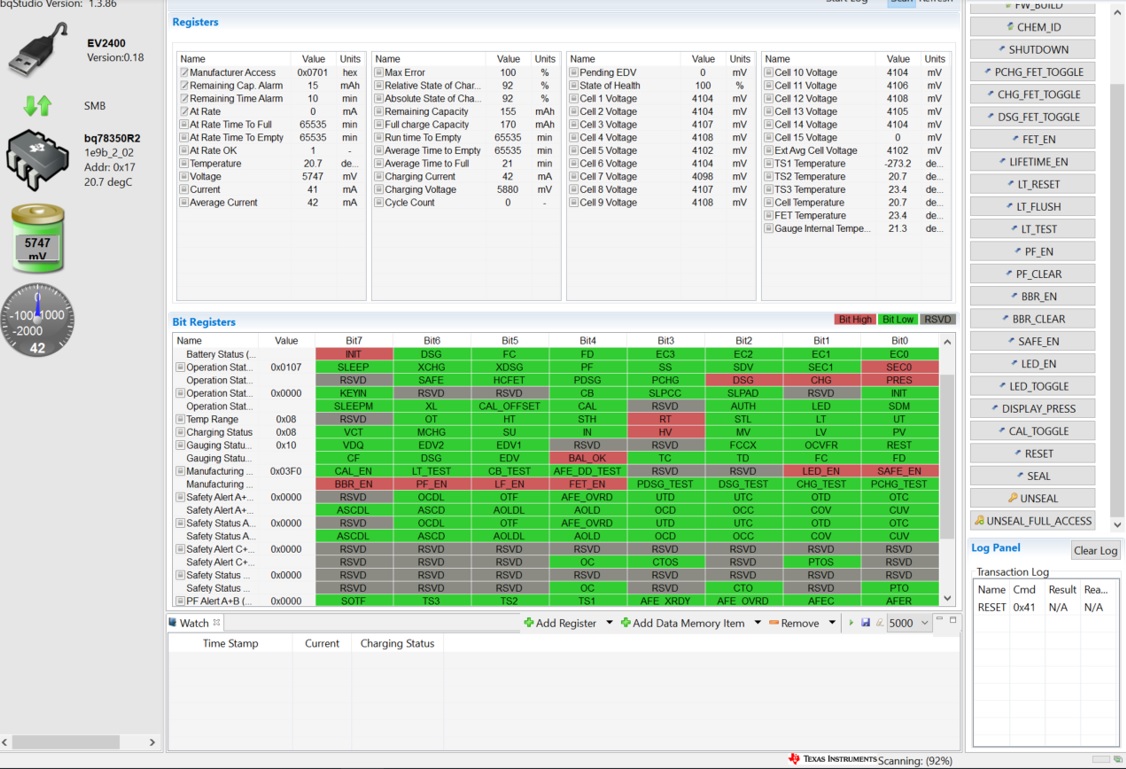The height and width of the screenshot is (769, 1126).
Task: Click LT_FLUSH command button
Action: 1032,207
